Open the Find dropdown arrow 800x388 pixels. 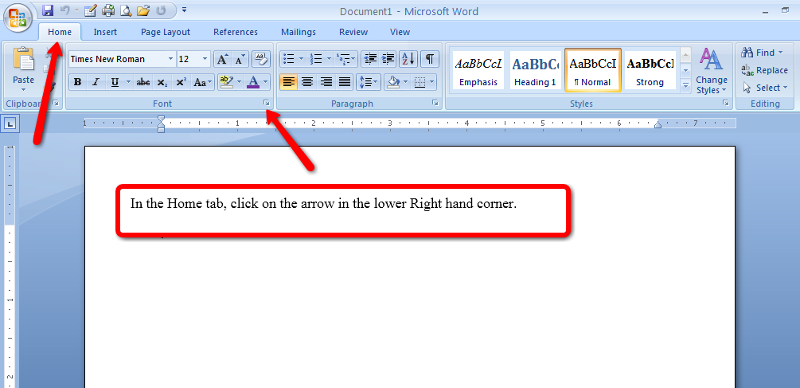tap(781, 53)
